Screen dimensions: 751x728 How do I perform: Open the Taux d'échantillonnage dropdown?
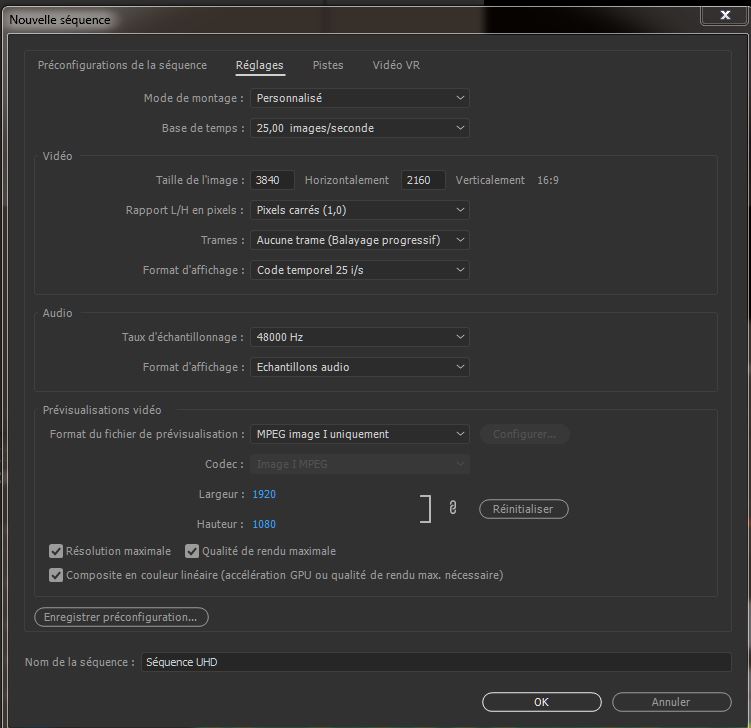[x=360, y=337]
